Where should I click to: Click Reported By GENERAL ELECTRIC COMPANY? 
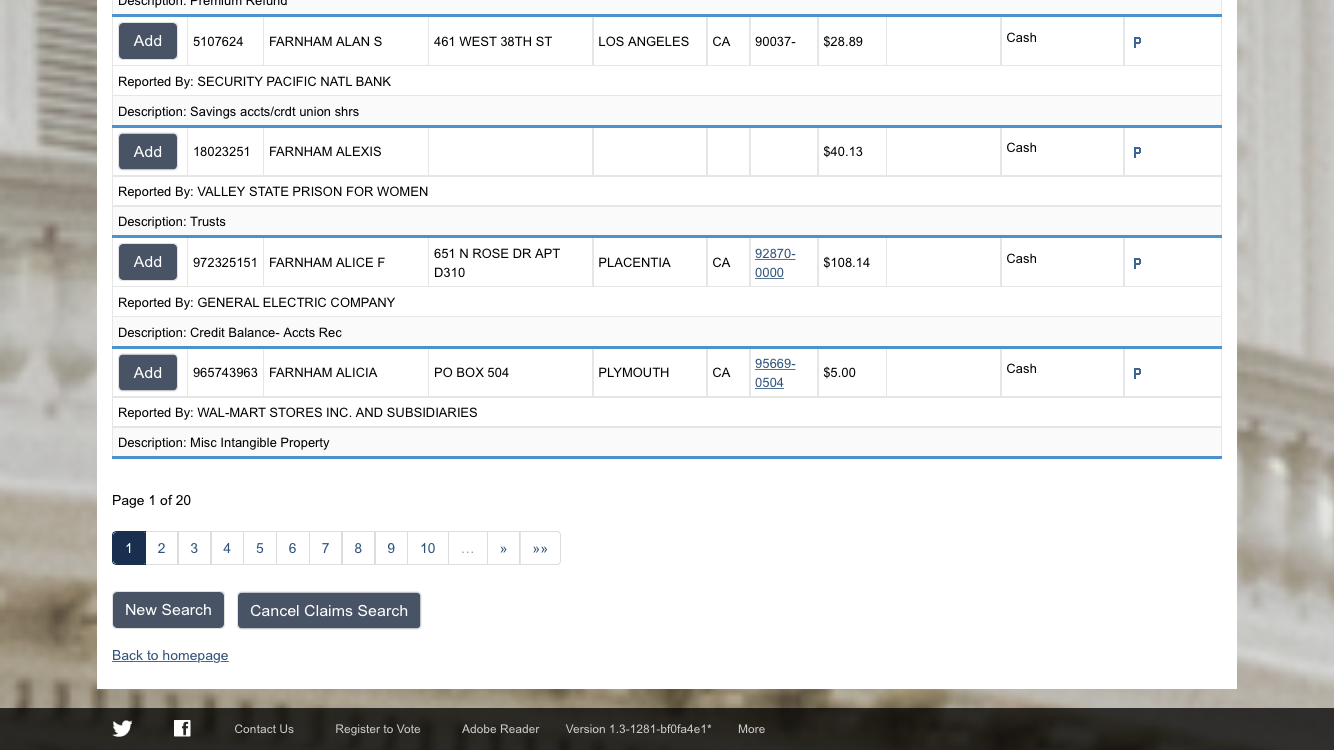(296, 302)
